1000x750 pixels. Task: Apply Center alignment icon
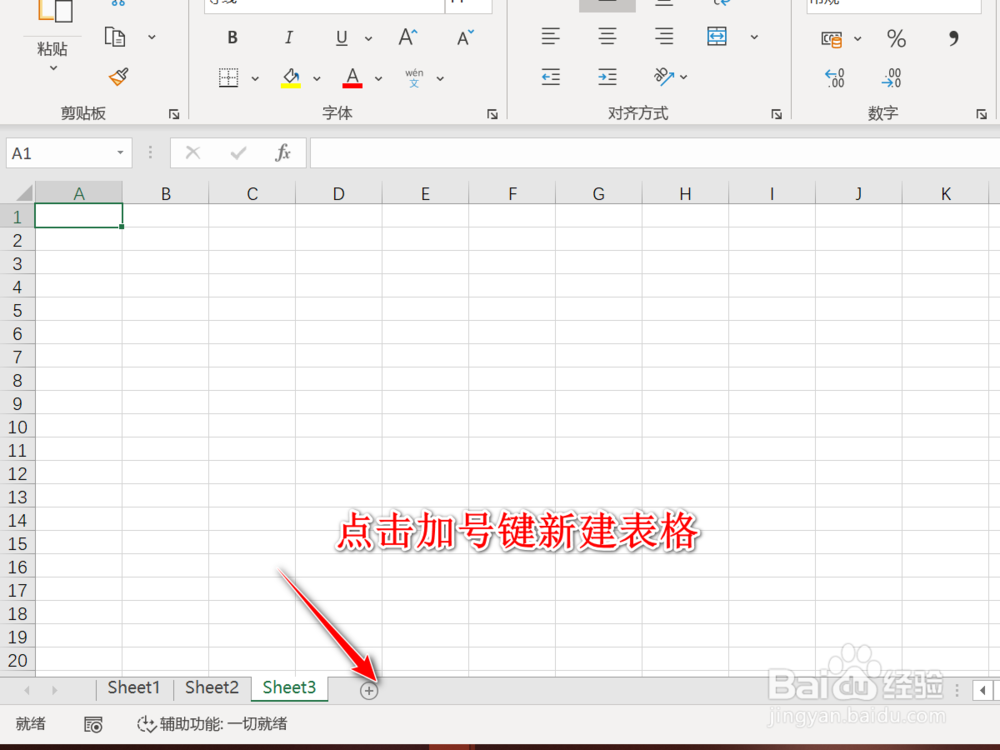click(606, 38)
